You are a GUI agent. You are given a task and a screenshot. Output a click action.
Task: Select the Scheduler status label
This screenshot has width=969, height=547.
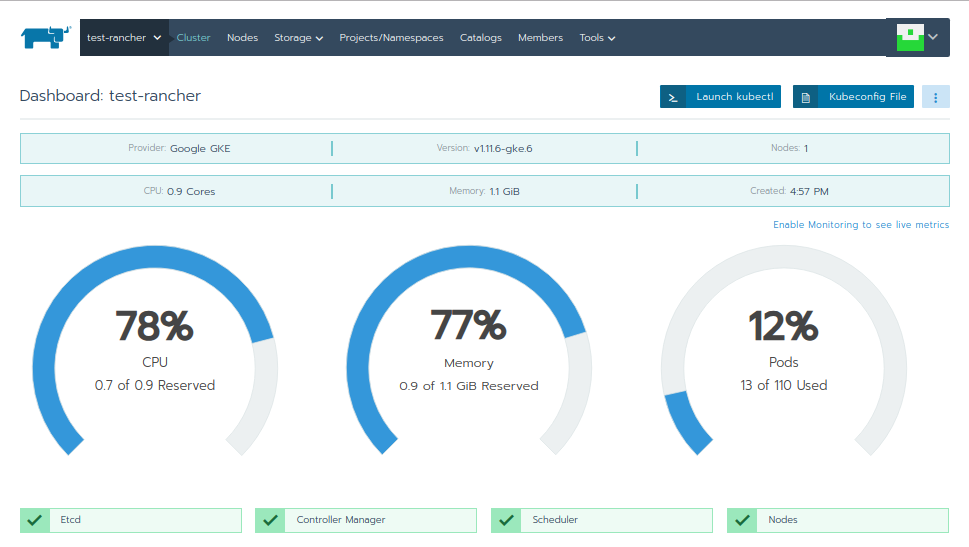(x=555, y=520)
